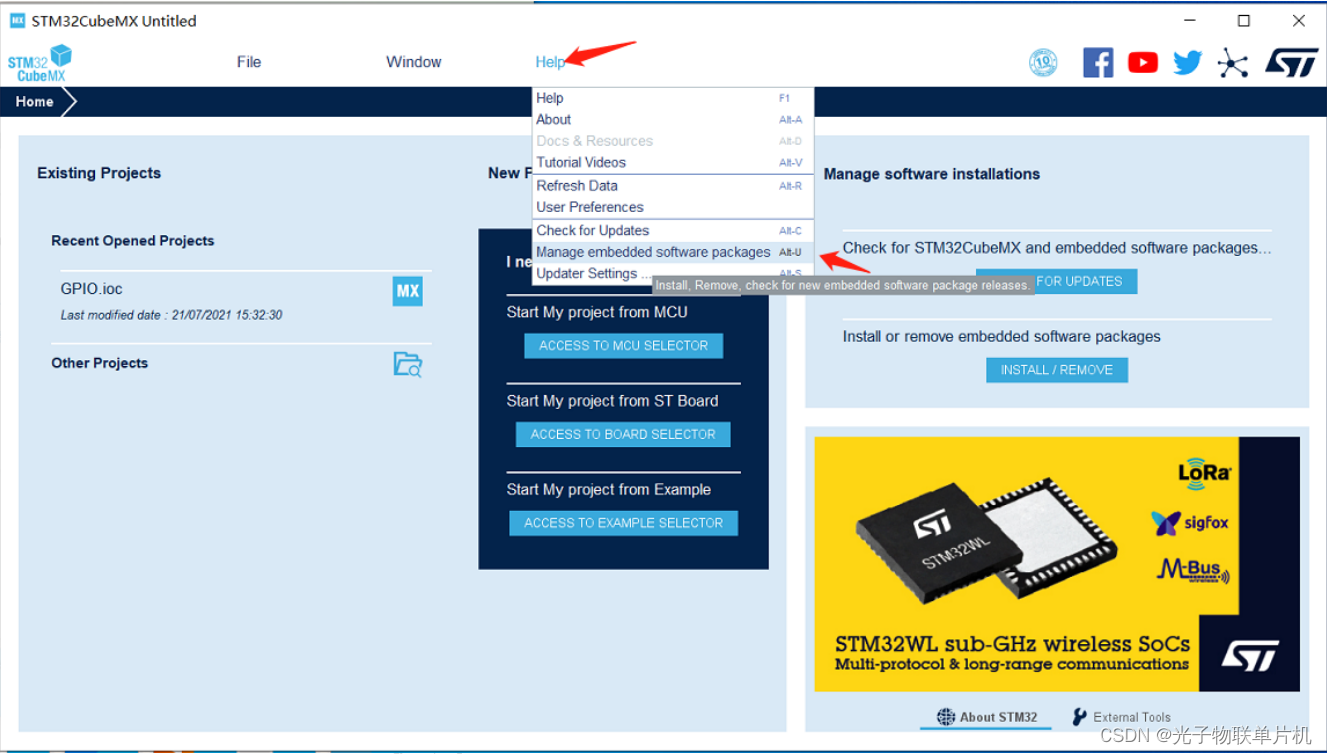
Task: Click Start My project from Example text
Action: point(609,490)
